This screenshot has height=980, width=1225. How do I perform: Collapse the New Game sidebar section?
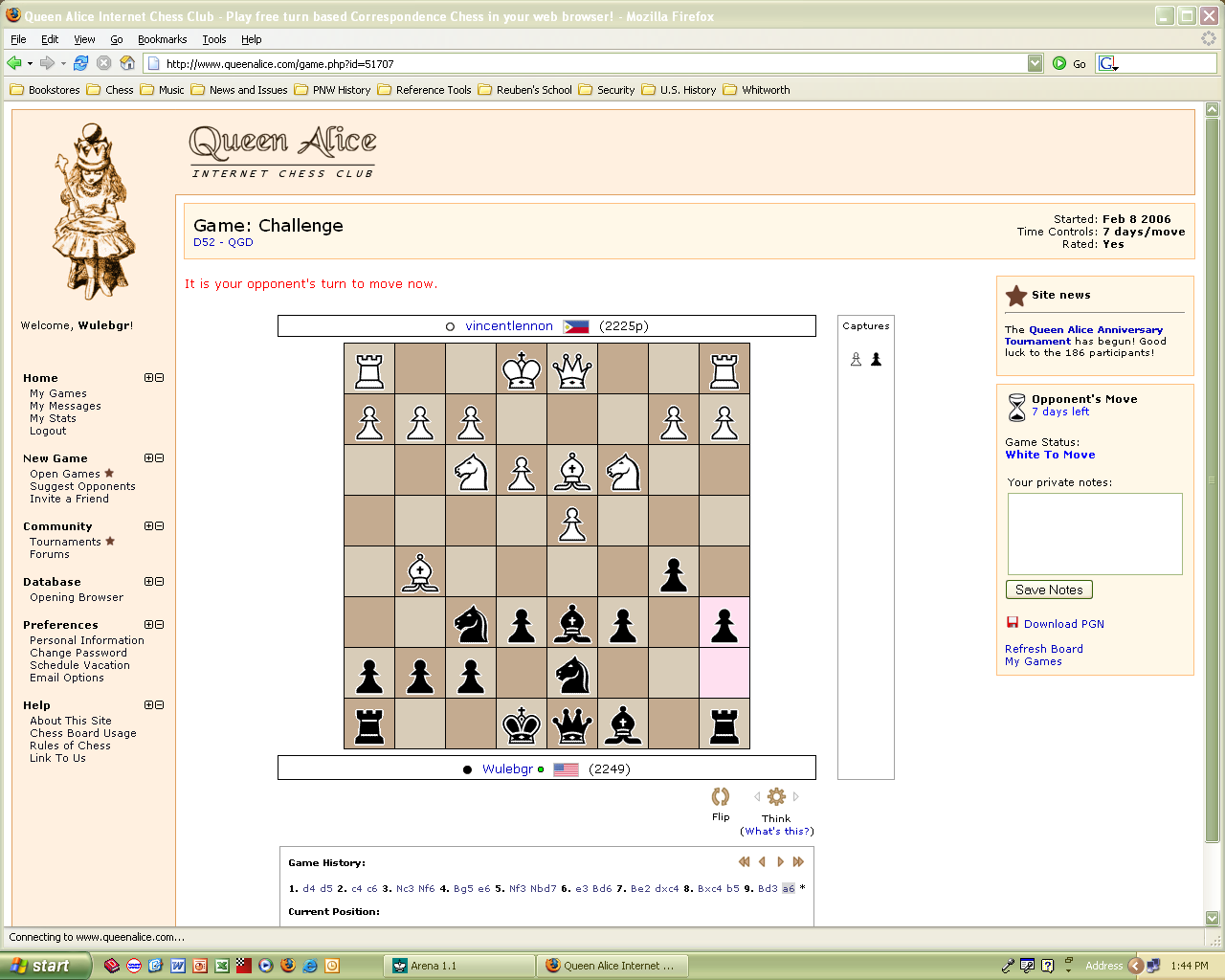click(159, 458)
